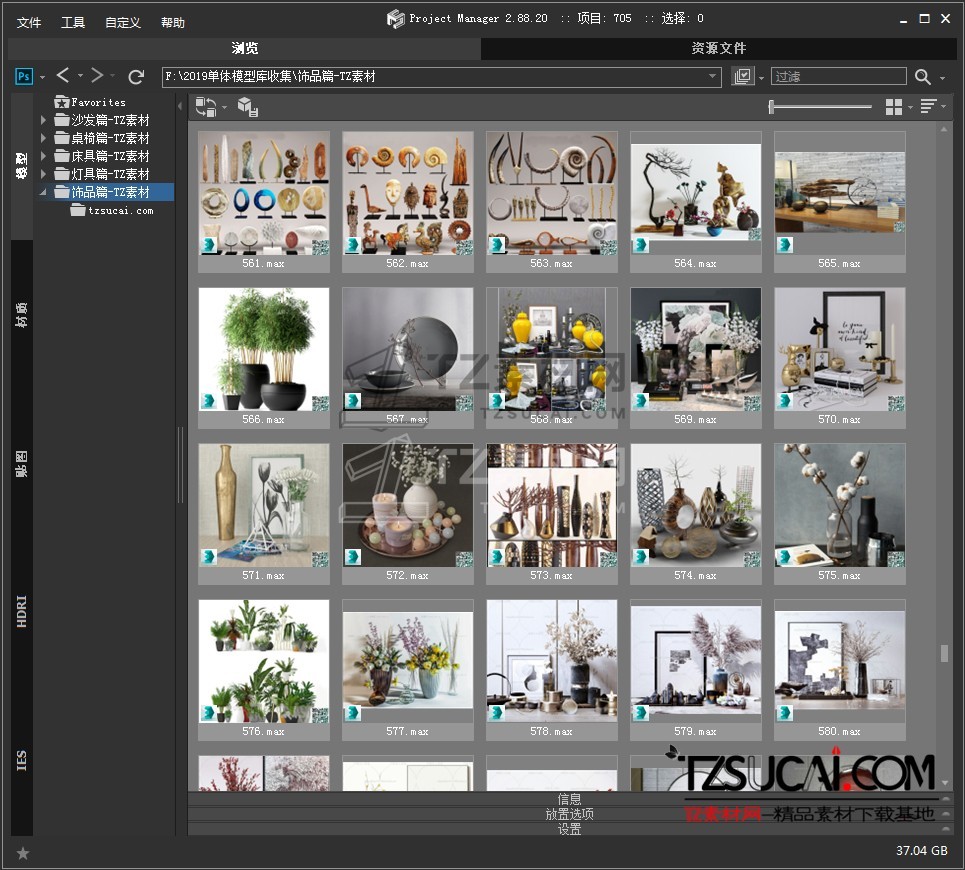Click the favorites star in status bar

23,853
